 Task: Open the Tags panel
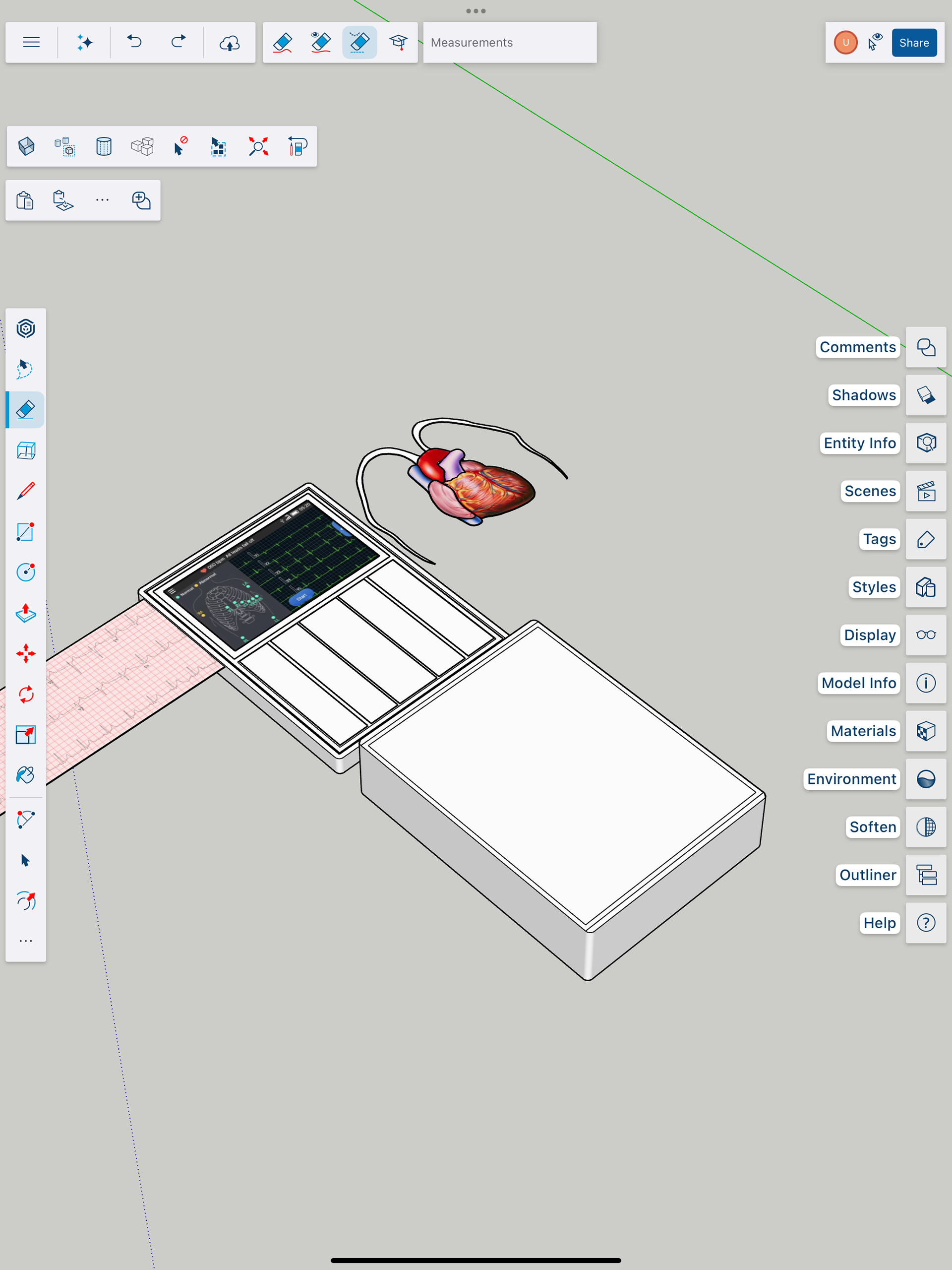[x=926, y=539]
